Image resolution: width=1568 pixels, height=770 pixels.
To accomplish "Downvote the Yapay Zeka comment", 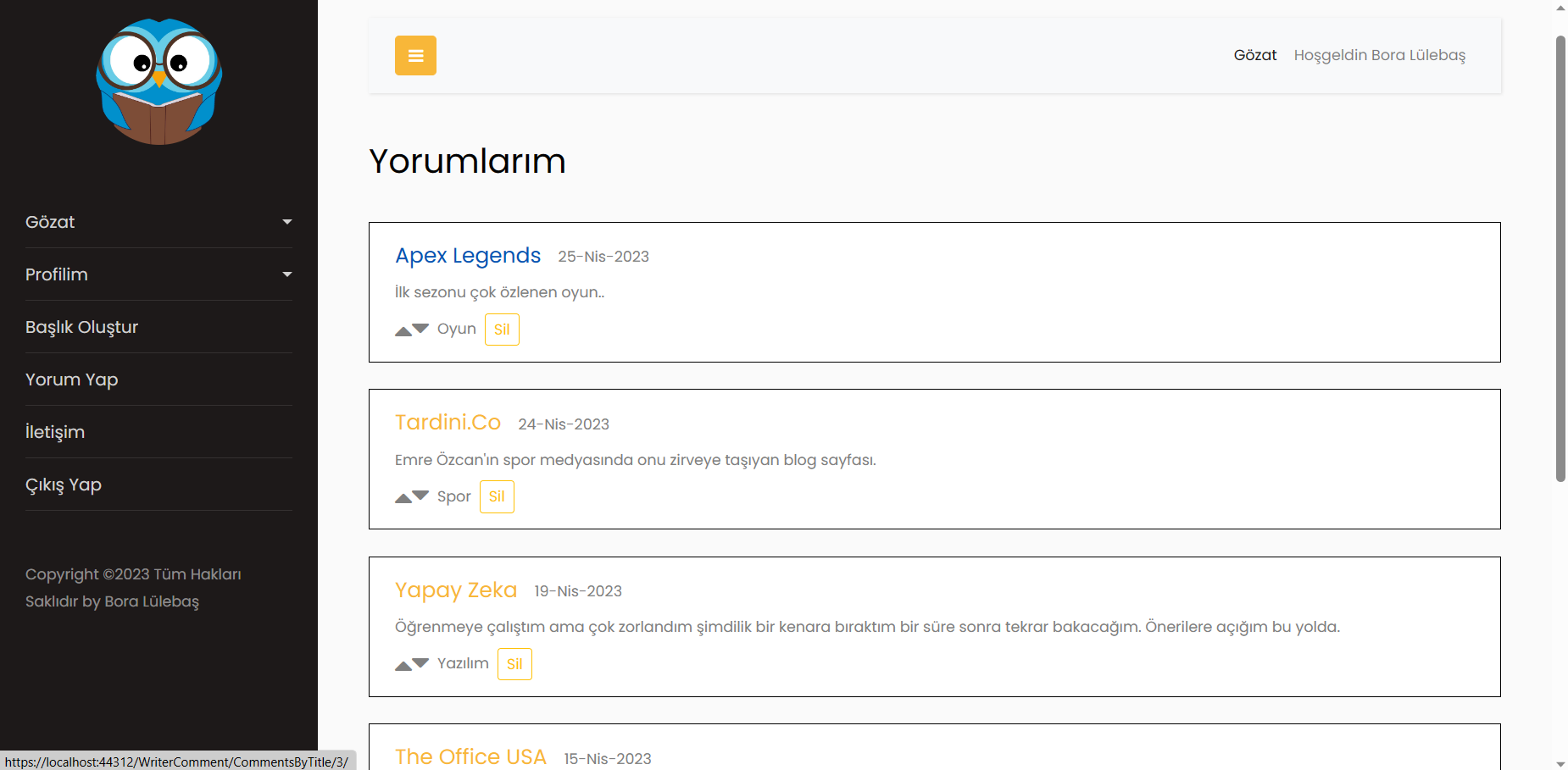I will [421, 663].
